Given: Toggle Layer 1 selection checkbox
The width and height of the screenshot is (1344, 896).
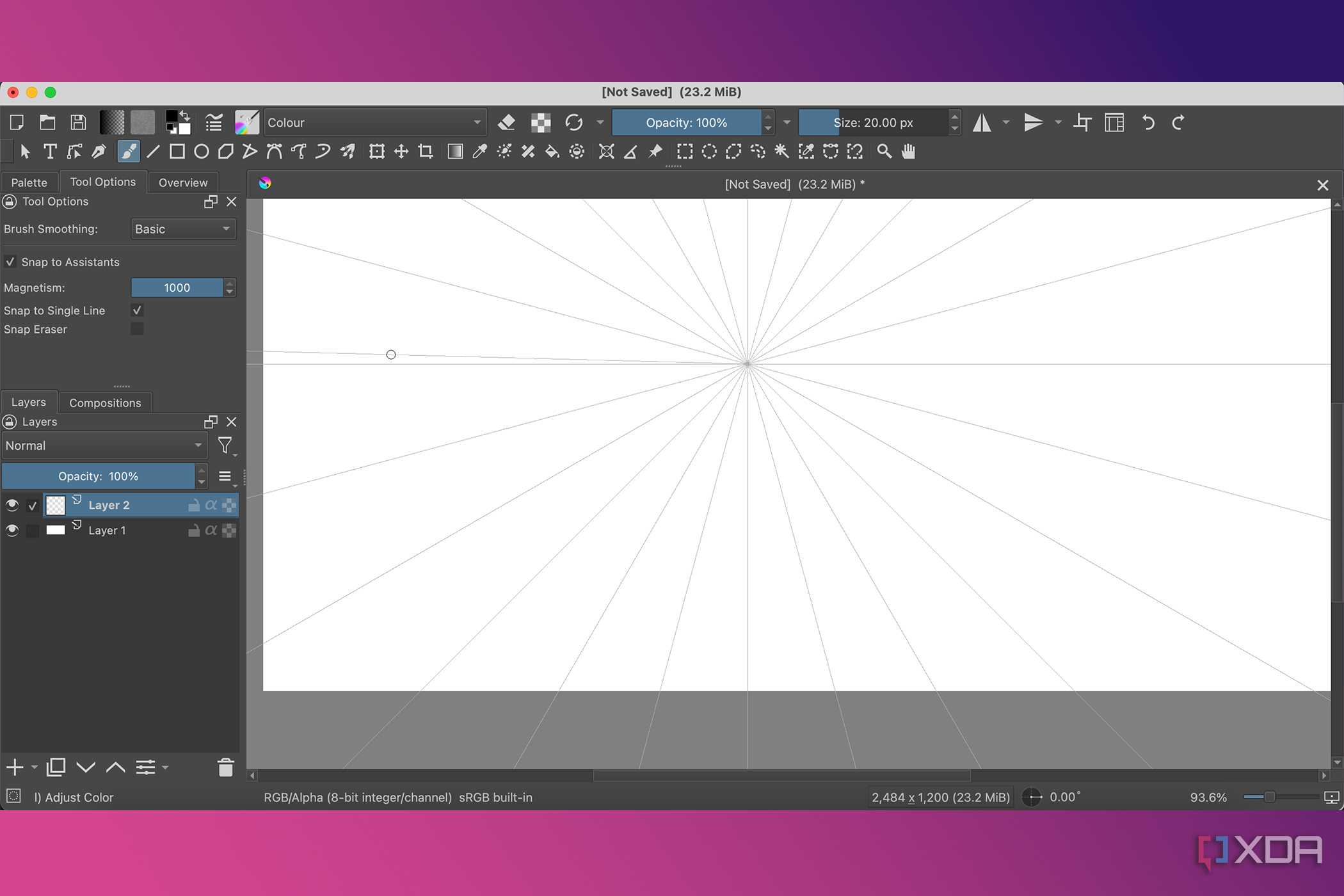Looking at the screenshot, I should tap(33, 531).
